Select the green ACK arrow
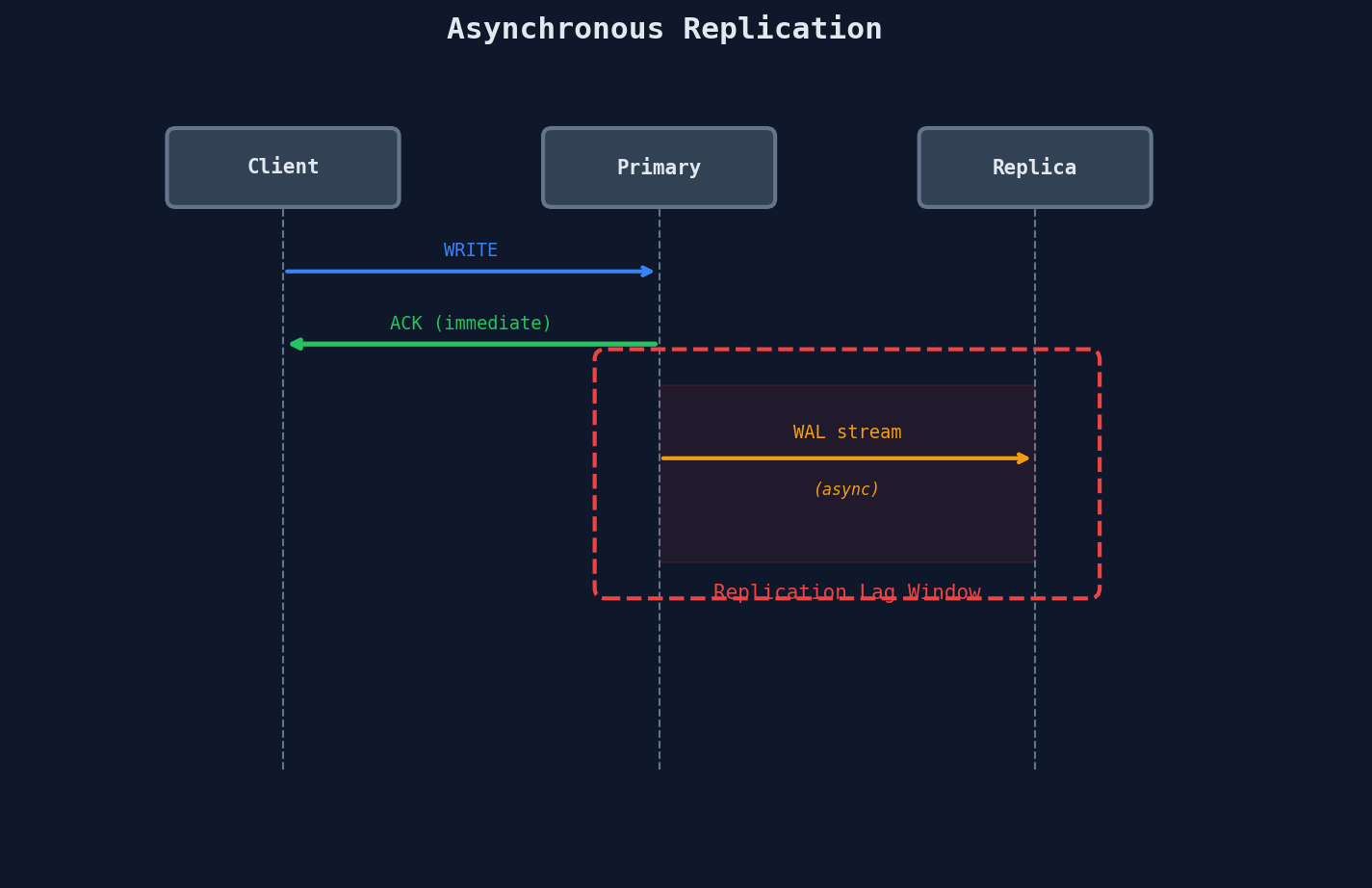The width and height of the screenshot is (1372, 888). point(472,344)
